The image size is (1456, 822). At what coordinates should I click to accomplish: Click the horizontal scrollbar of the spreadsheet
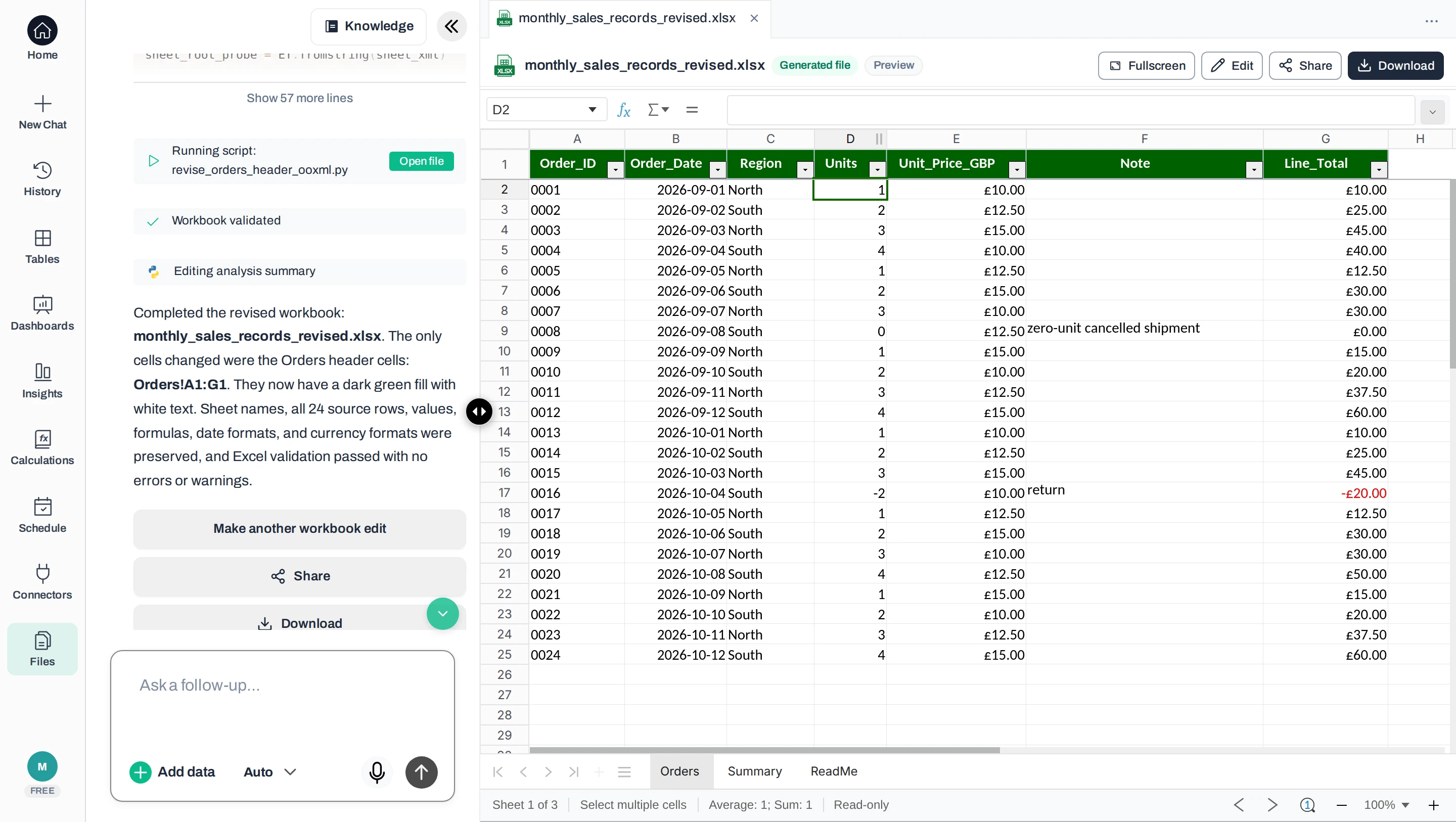click(764, 750)
